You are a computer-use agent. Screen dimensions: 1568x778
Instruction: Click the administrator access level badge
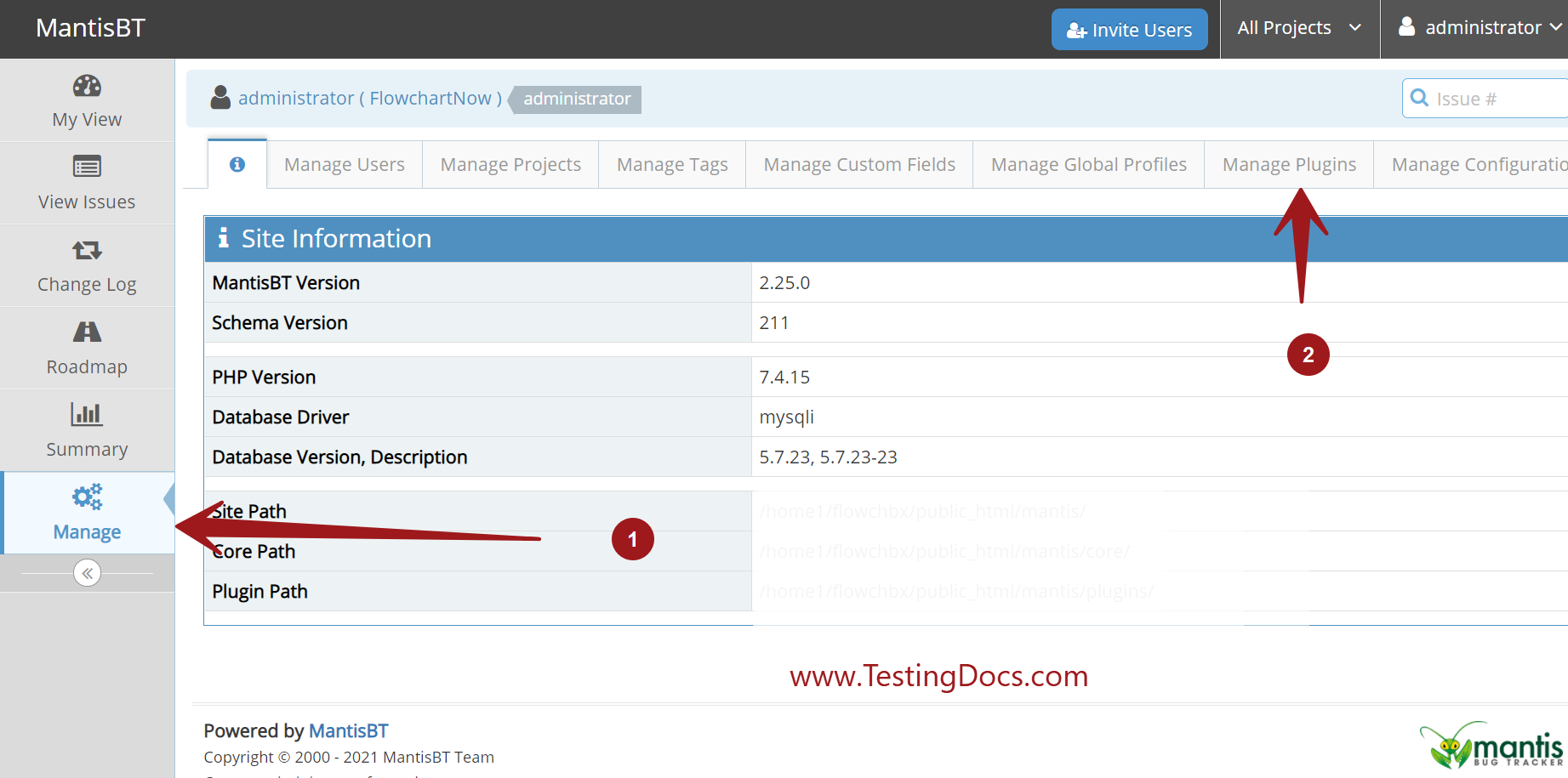coord(577,99)
